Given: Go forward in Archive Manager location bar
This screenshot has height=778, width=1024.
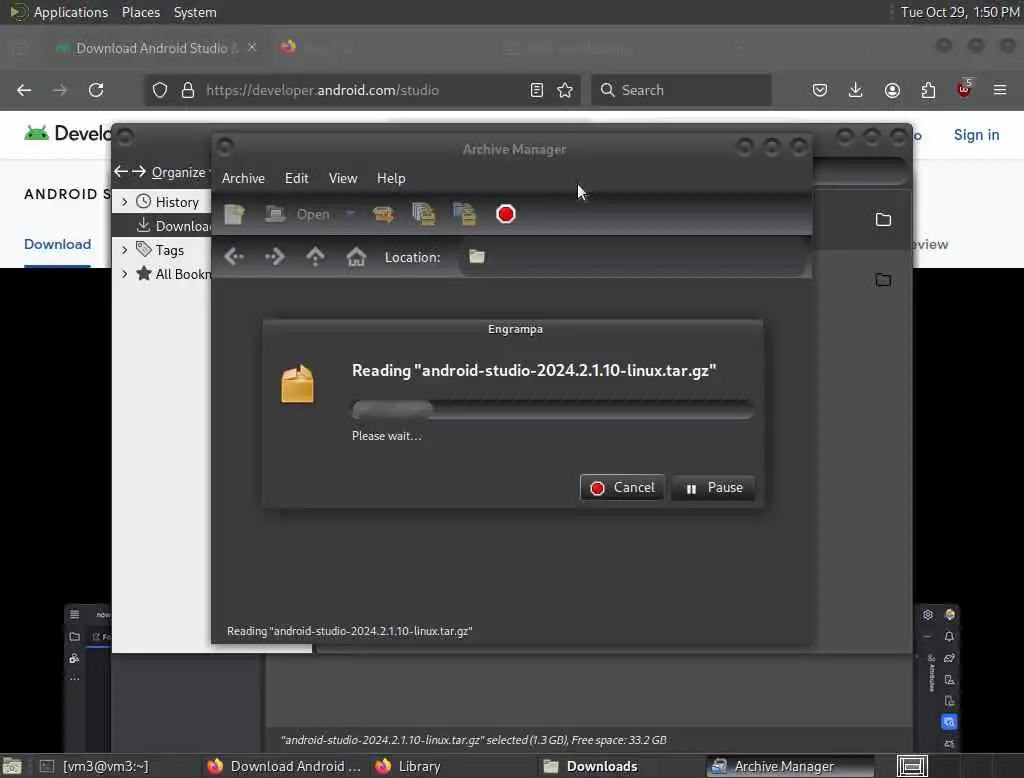Looking at the screenshot, I should pos(275,257).
